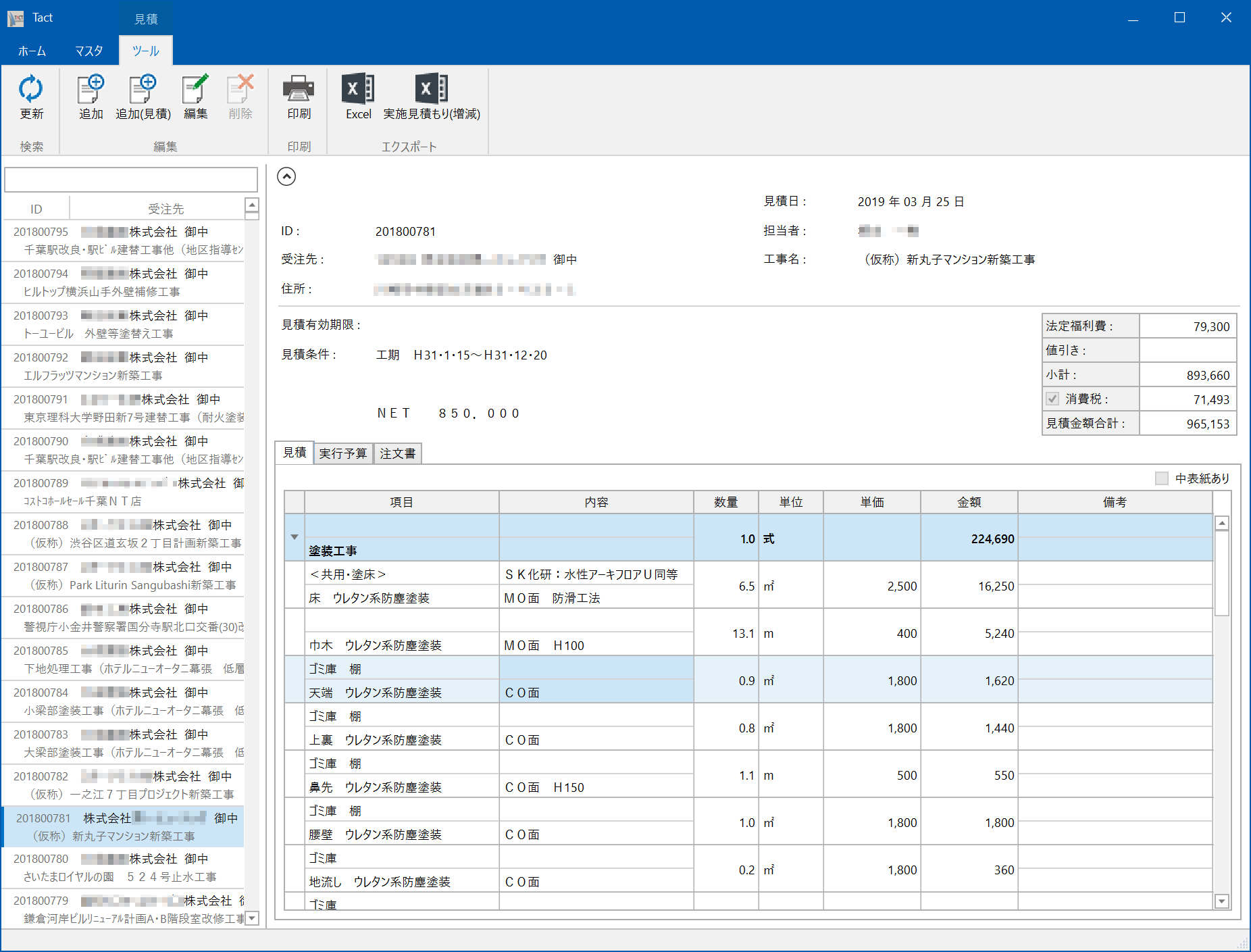Screen dimensions: 1251x952
Task: Collapse the estimate header panel with the chevron
Action: pos(286,176)
